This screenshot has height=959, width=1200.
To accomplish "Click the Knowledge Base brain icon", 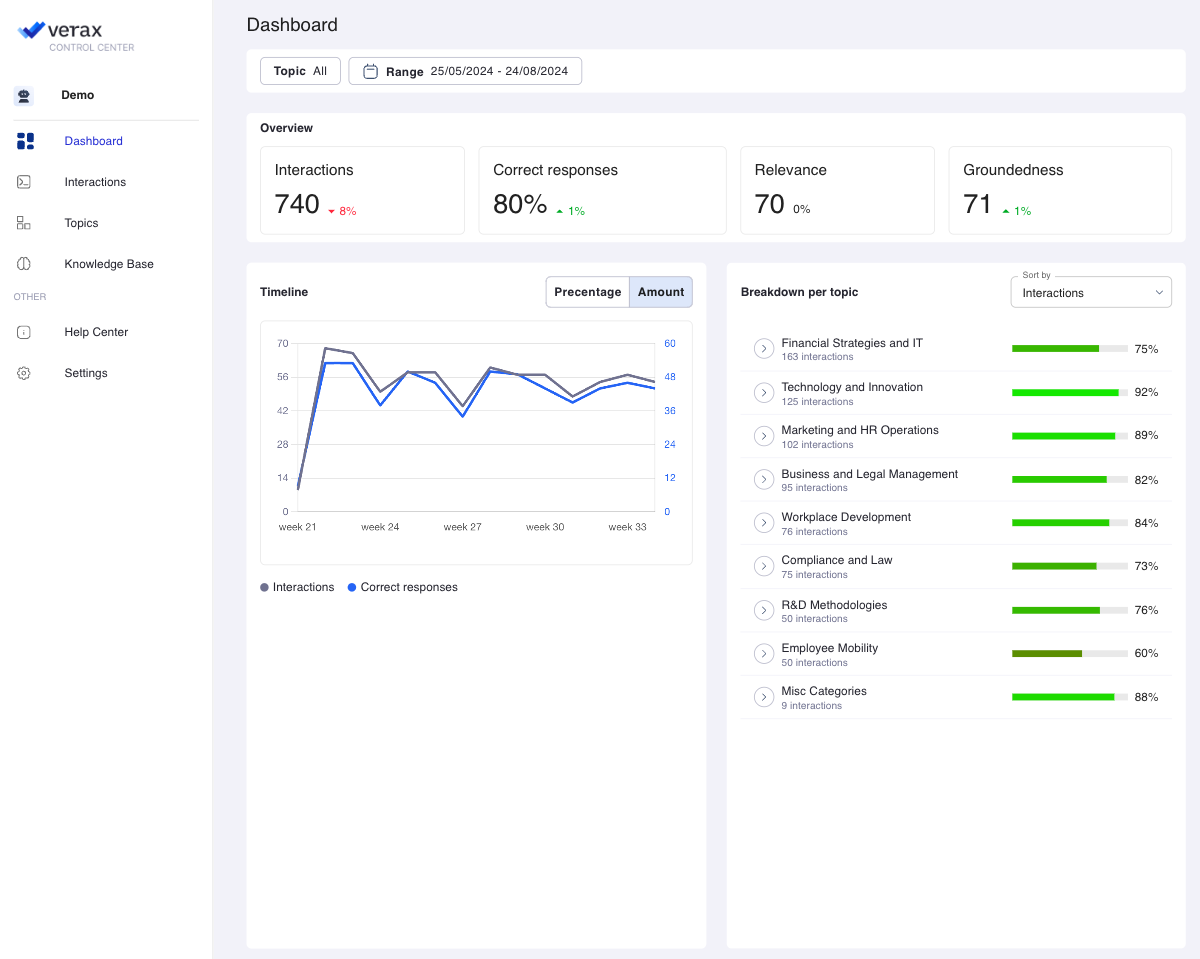I will tap(24, 264).
